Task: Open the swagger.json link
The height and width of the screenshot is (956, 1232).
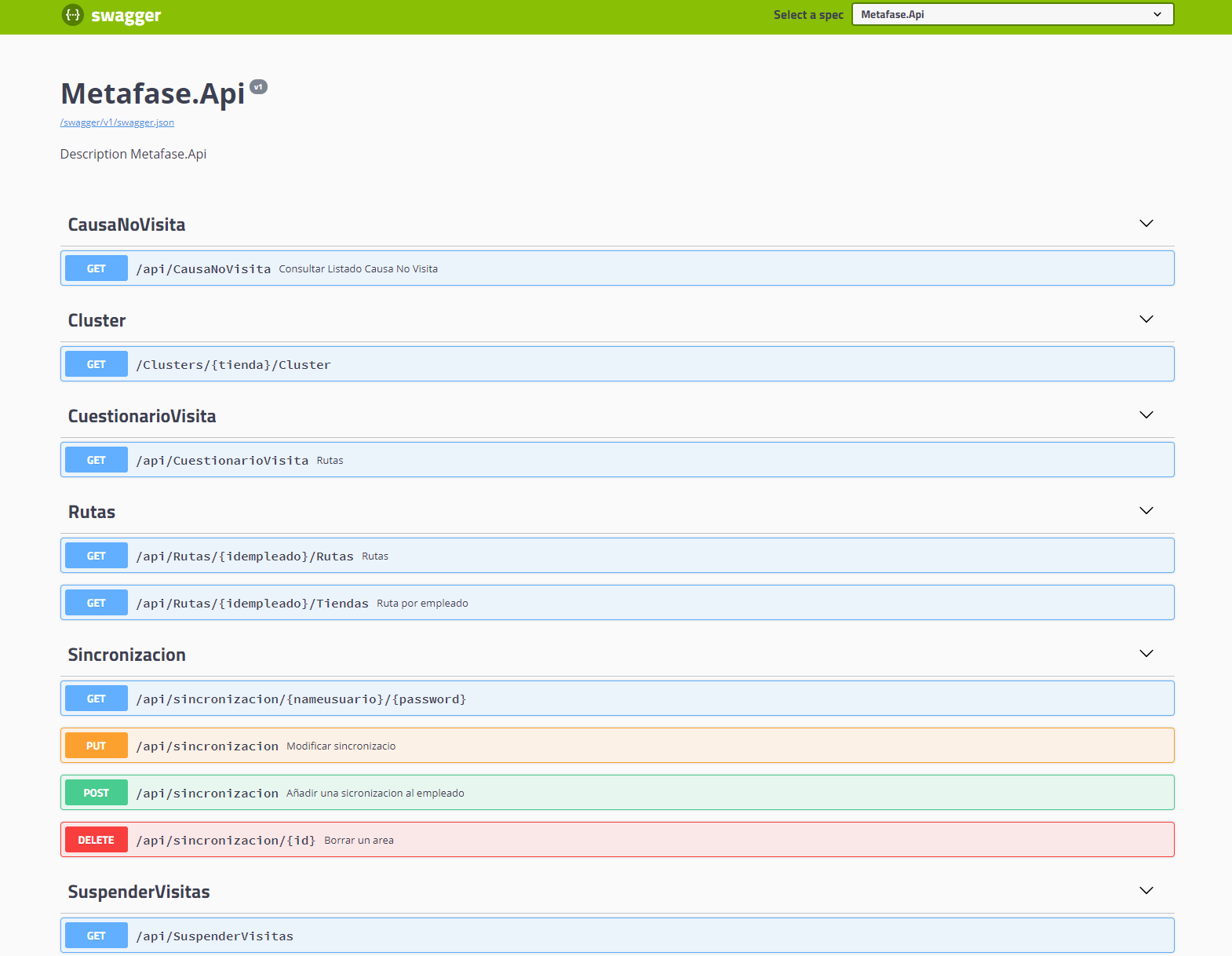Action: point(117,122)
